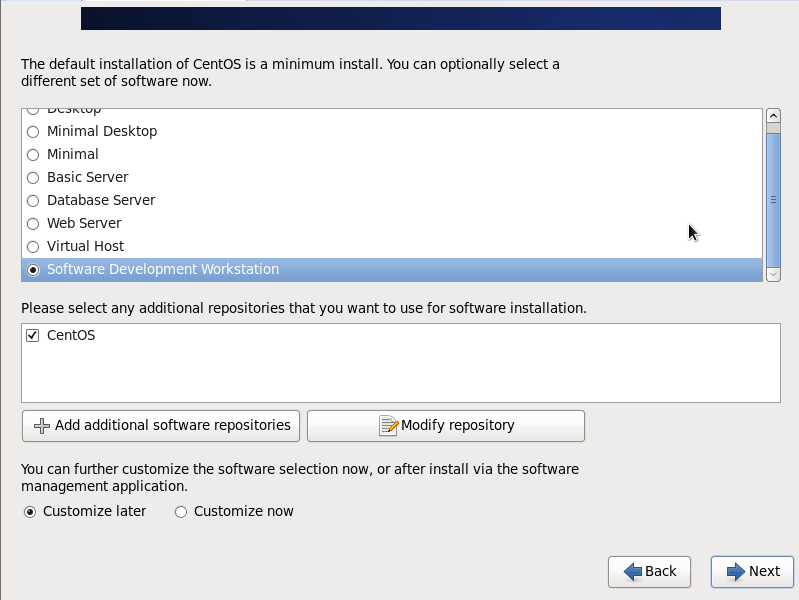
Task: Uncheck the CentOS repository checkbox
Action: click(x=33, y=336)
